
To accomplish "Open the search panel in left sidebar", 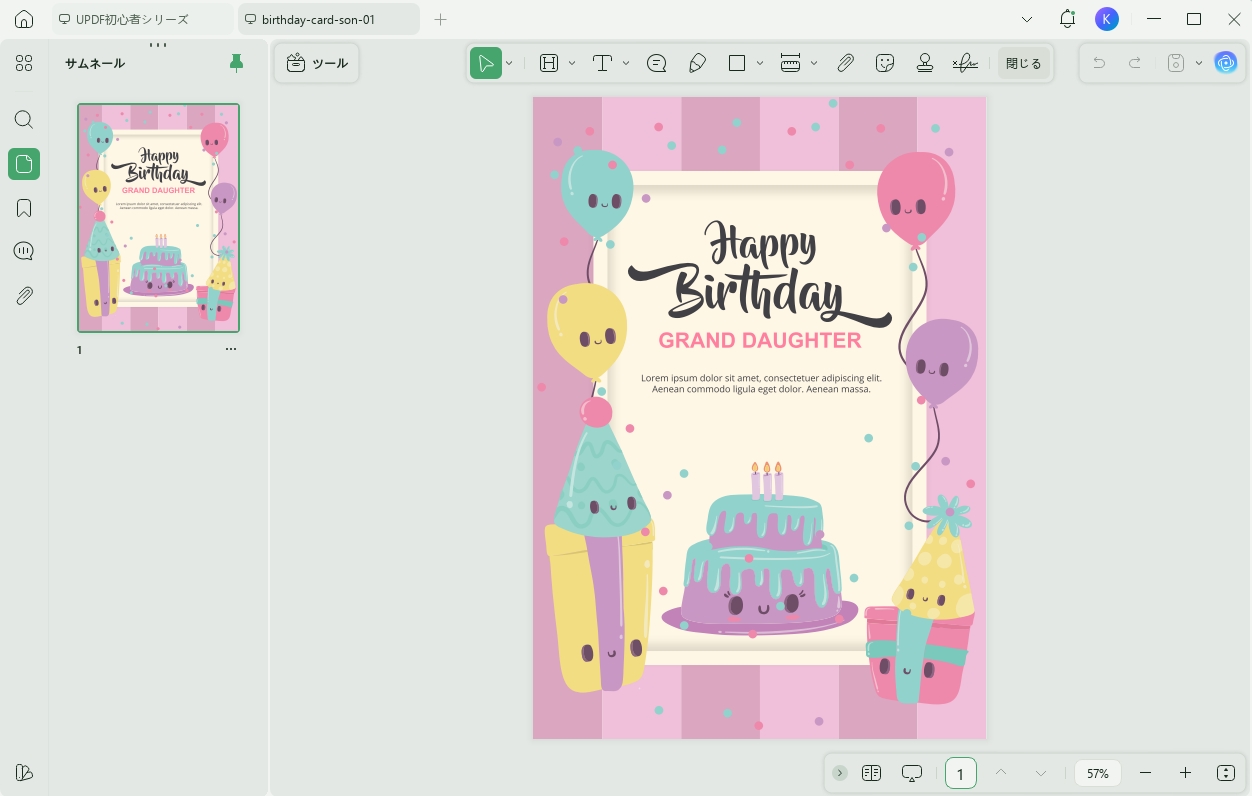I will coord(24,120).
